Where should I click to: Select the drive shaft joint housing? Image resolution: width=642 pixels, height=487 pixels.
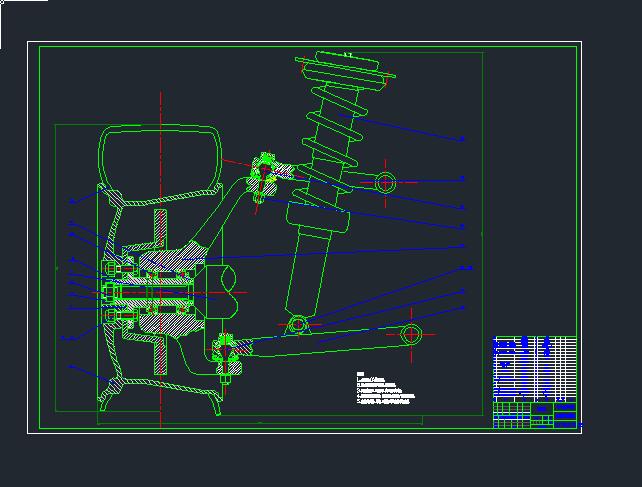point(221,292)
